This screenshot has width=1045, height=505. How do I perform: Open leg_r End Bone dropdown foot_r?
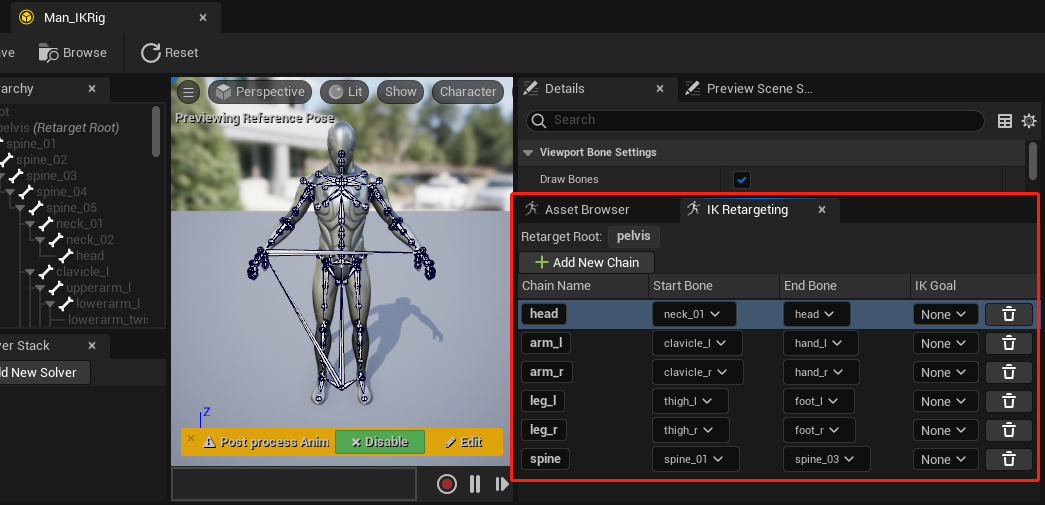pos(819,430)
